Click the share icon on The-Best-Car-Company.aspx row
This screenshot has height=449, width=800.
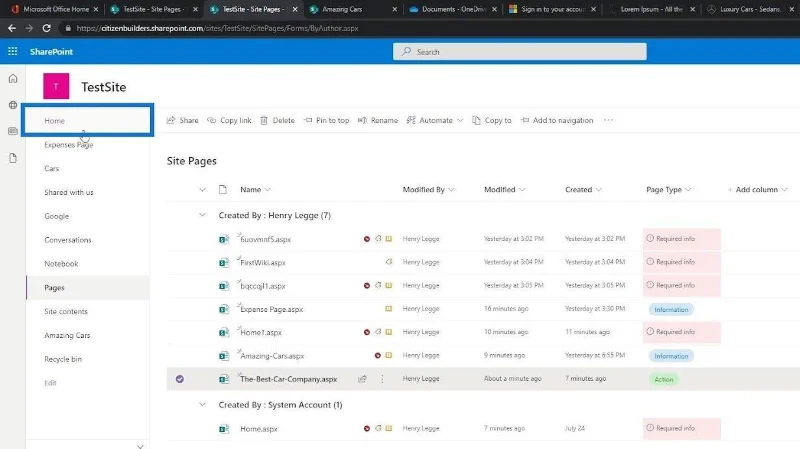pyautogui.click(x=362, y=379)
